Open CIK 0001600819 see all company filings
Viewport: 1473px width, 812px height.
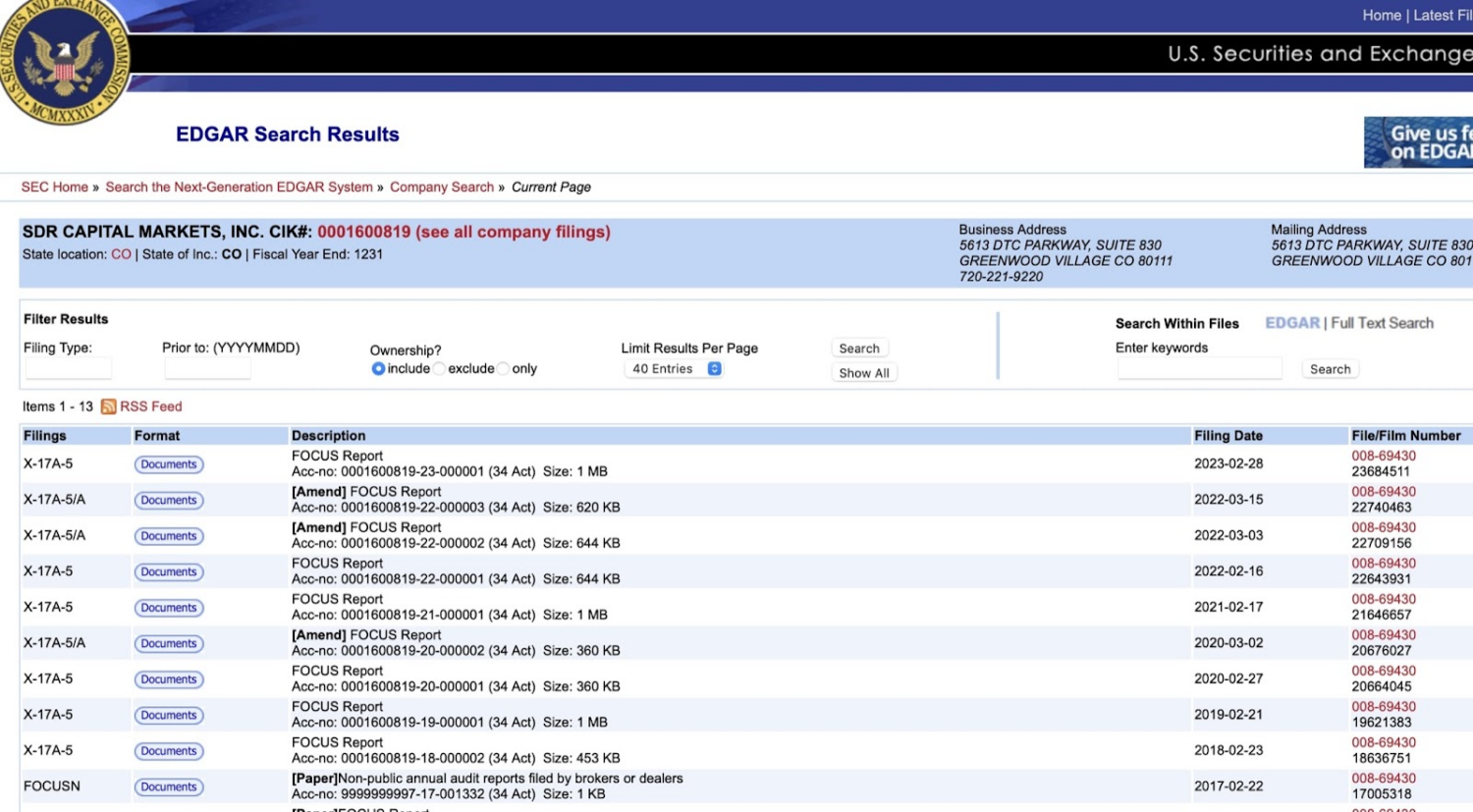[x=464, y=232]
